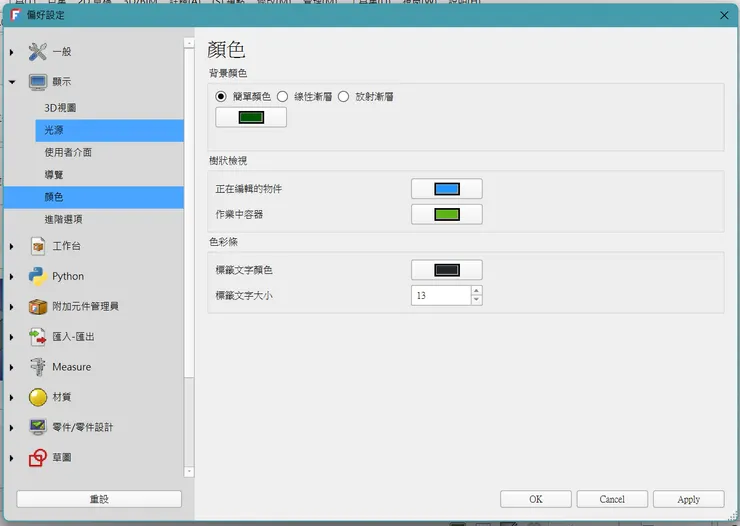Open the 光源 preferences page

click(x=109, y=130)
